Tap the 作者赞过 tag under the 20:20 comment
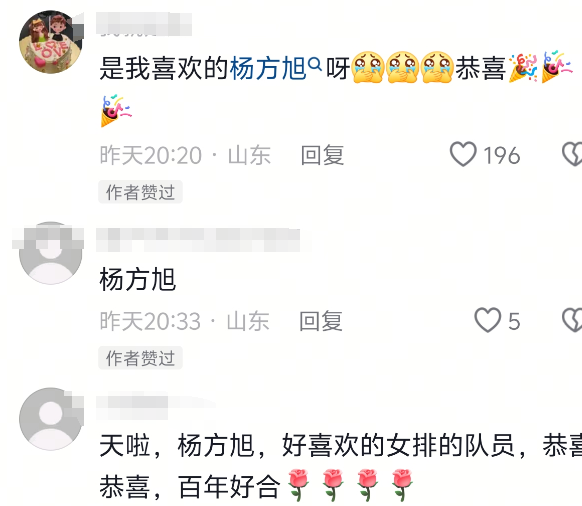 point(140,192)
